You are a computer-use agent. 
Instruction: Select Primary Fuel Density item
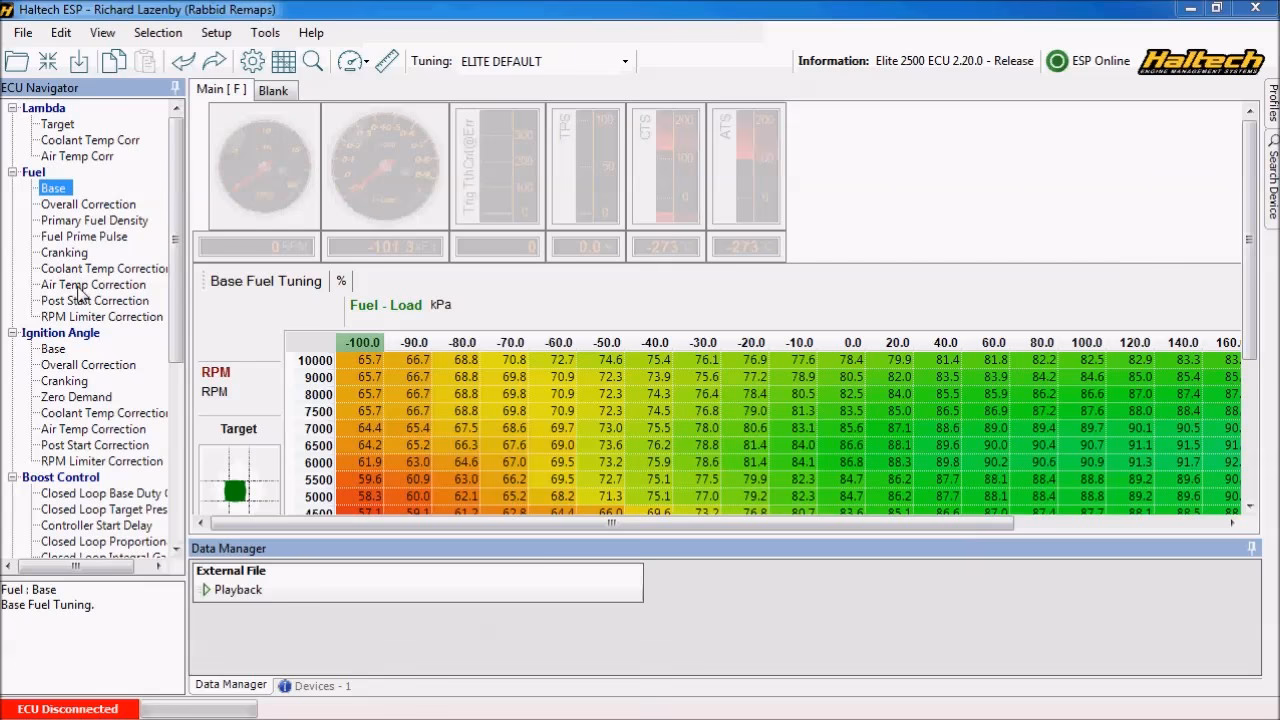[x=94, y=220]
